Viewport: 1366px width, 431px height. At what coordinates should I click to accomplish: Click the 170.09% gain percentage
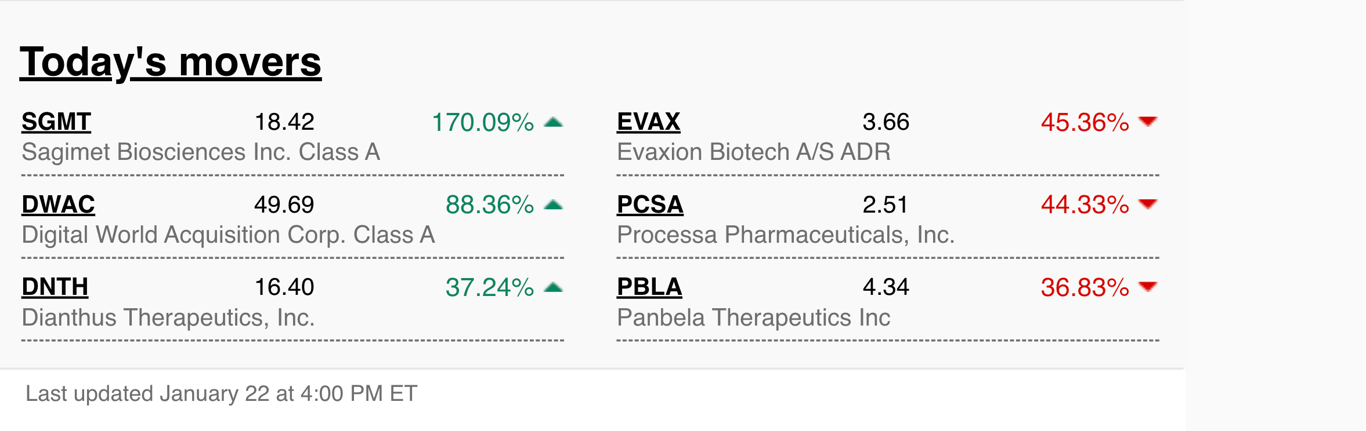point(483,122)
